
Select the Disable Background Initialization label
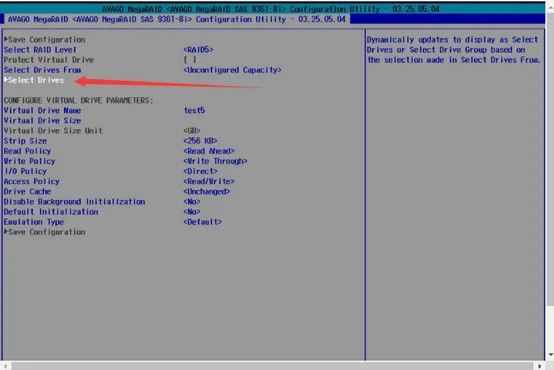(x=75, y=202)
